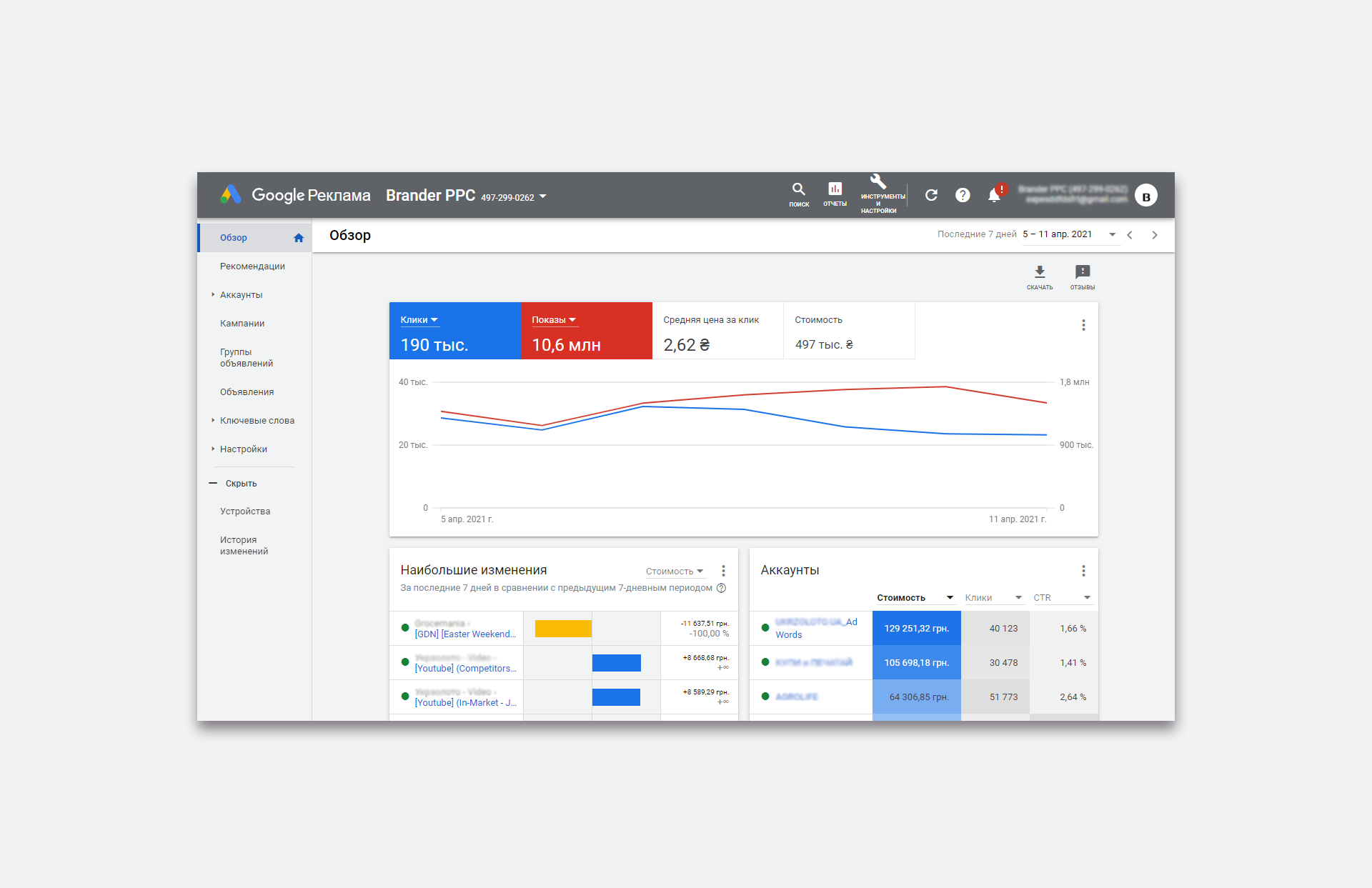Open the feedback (Отзывы) icon
Screen dimensions: 1372x888
(1083, 272)
